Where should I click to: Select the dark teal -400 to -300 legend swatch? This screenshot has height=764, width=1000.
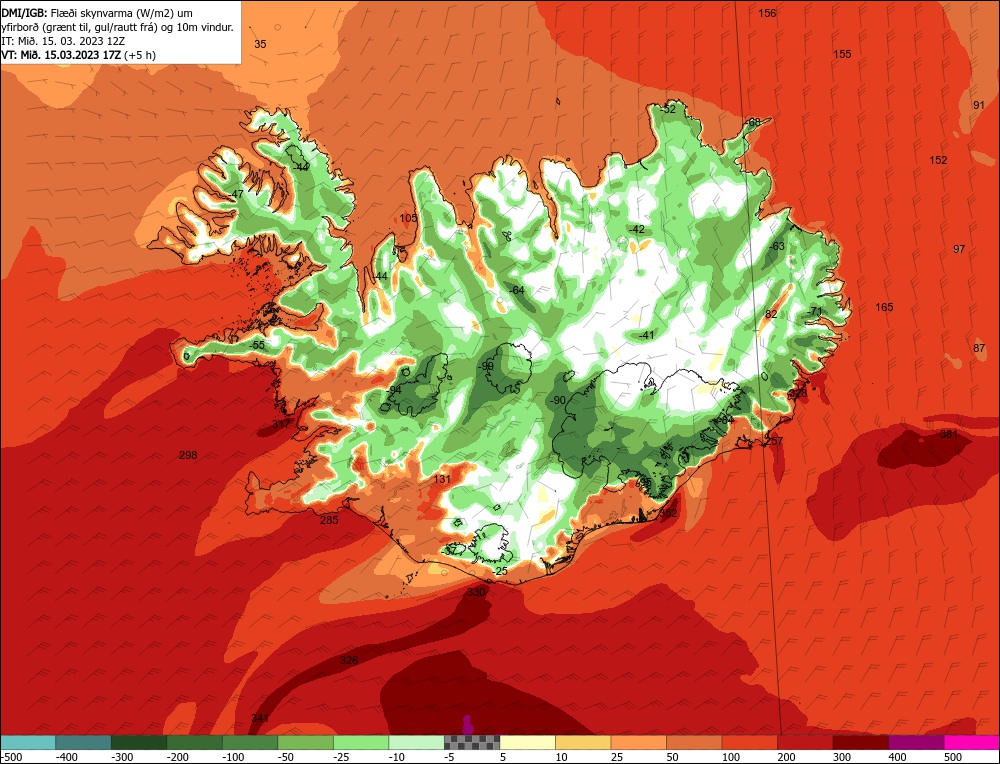coord(84,742)
